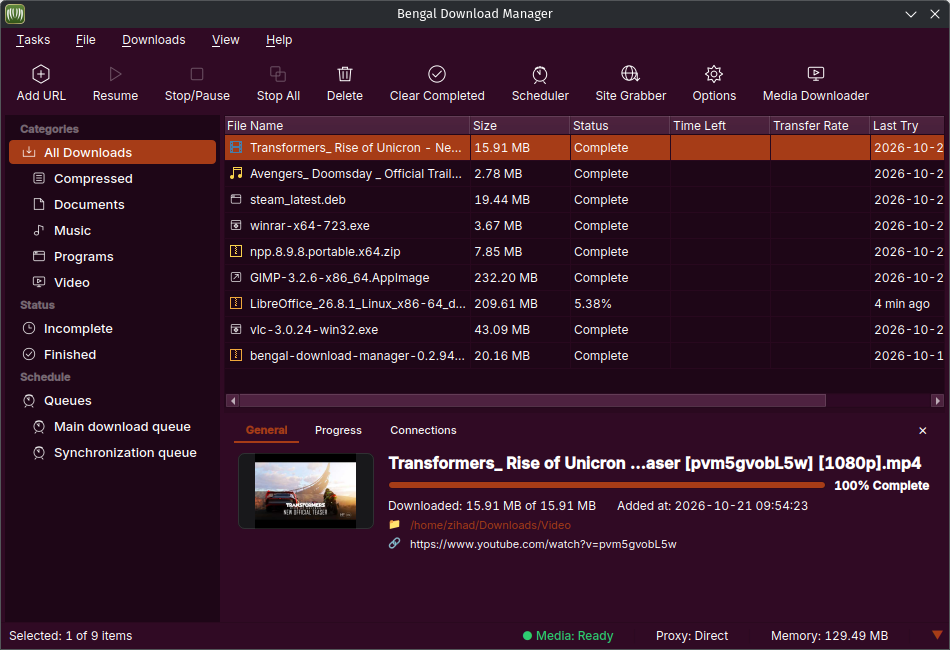This screenshot has width=950, height=650.
Task: Switch to the Progress tab
Action: [338, 430]
